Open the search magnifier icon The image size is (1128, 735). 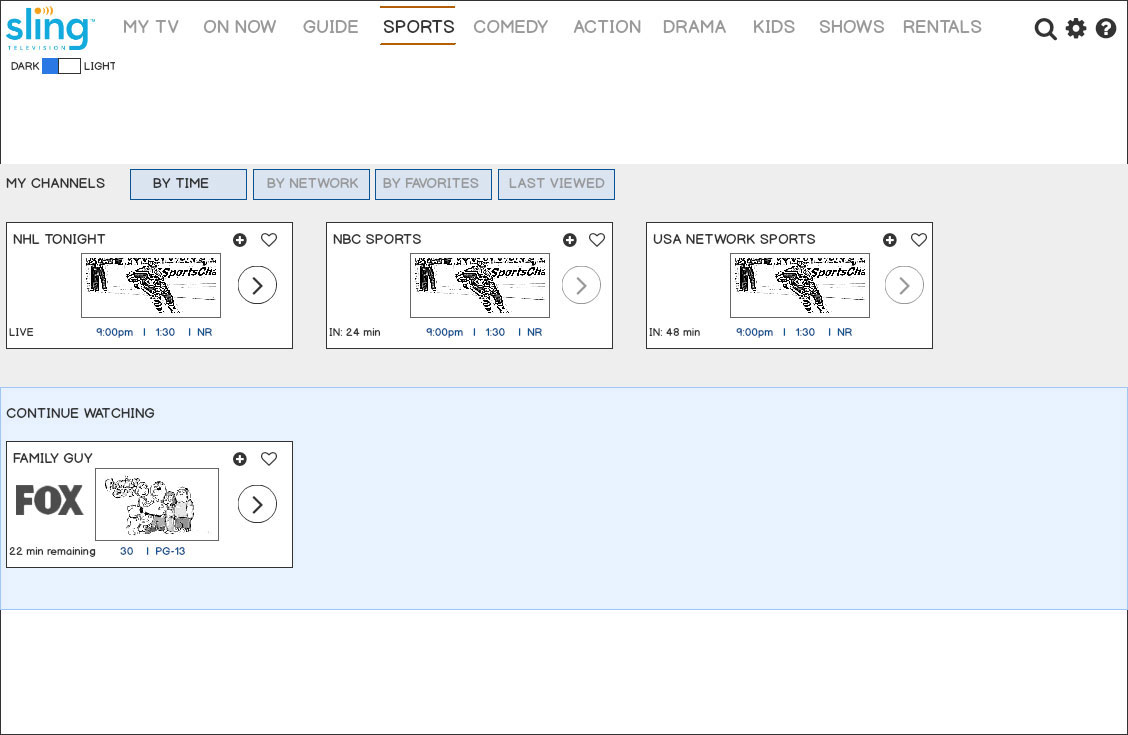(x=1045, y=29)
